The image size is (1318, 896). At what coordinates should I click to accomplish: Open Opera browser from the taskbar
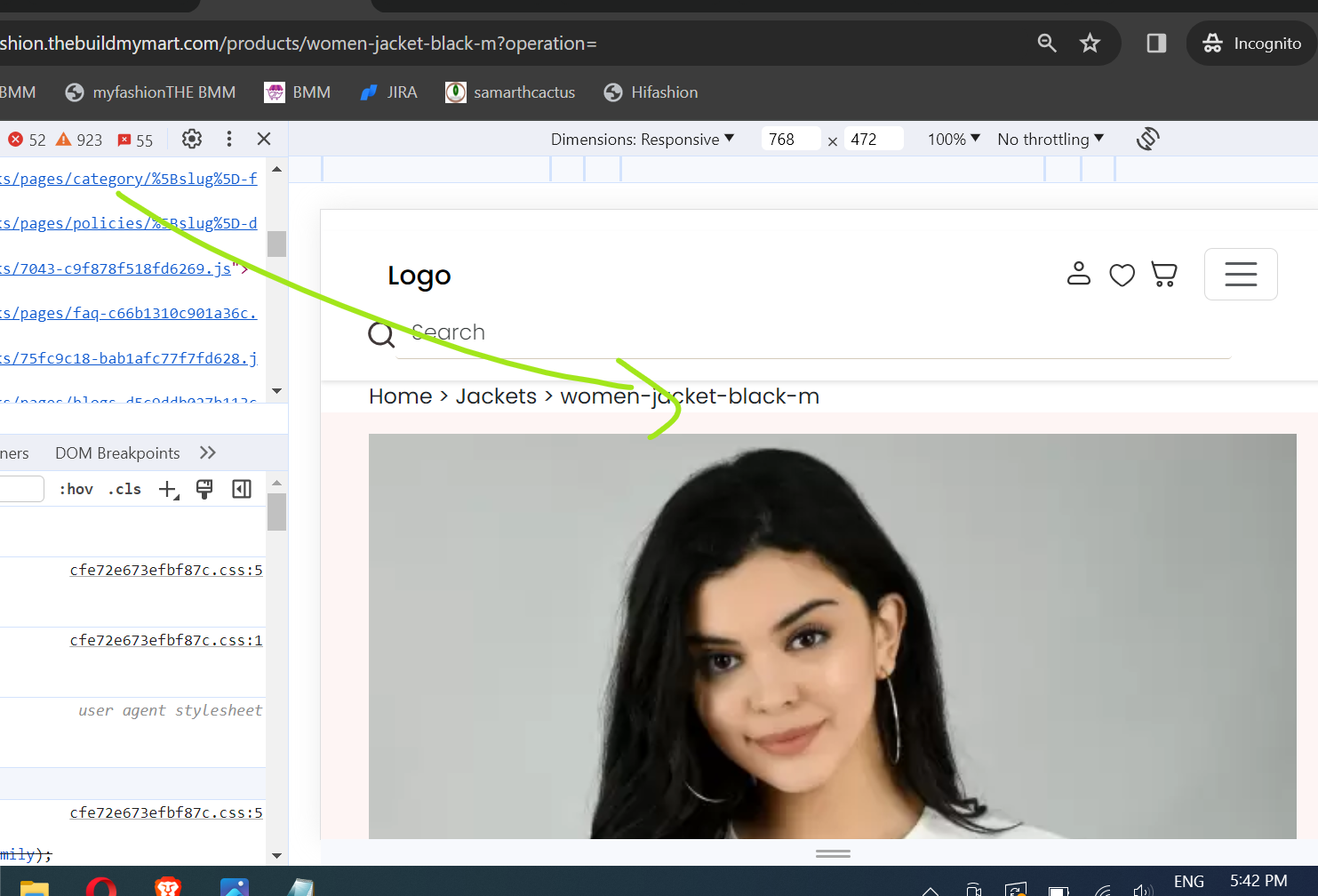[x=101, y=887]
